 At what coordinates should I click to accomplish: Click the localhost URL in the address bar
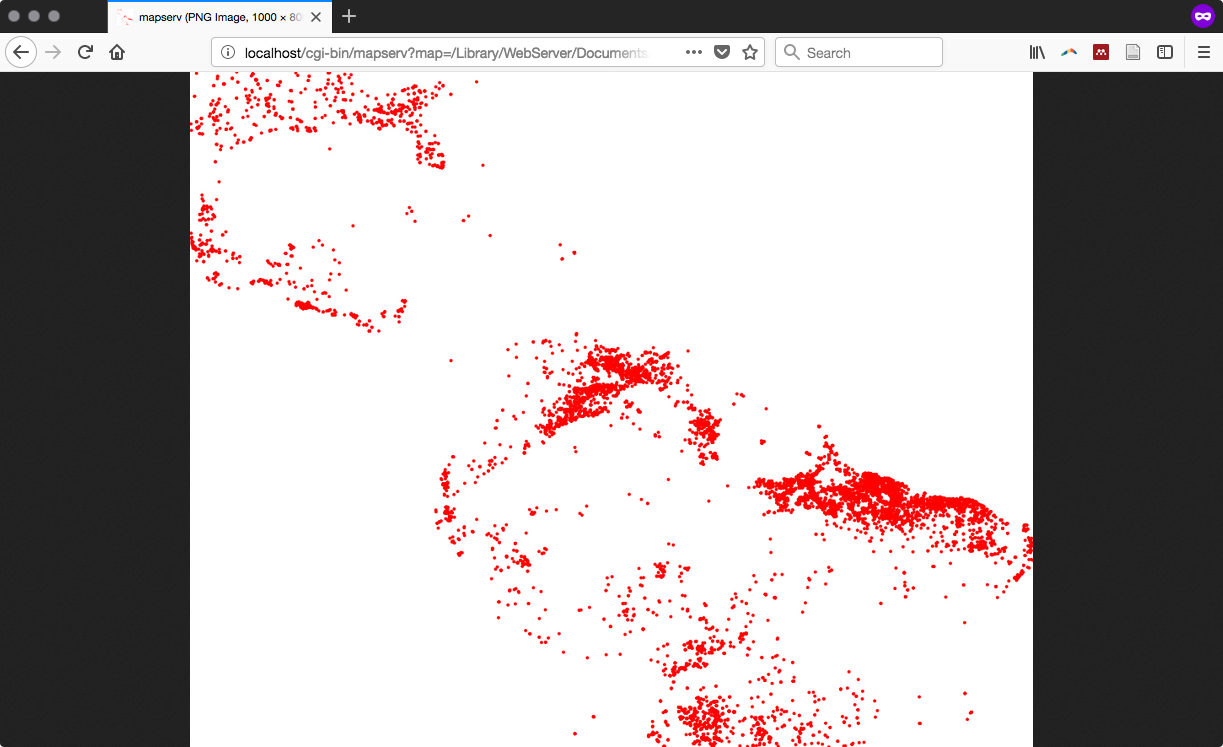446,53
